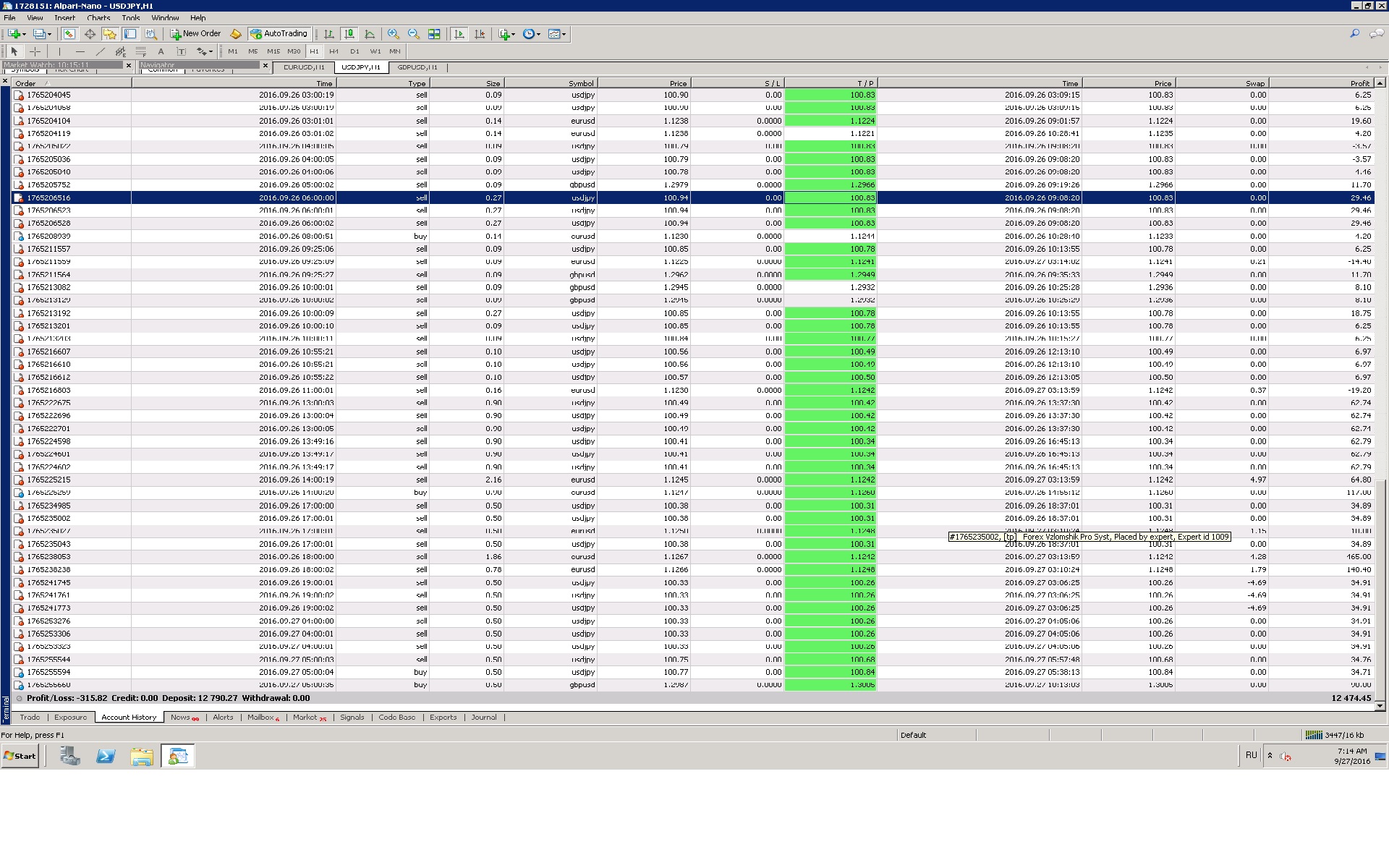Switch chart to line chart style
Screen dimensions: 1389x868
370,34
